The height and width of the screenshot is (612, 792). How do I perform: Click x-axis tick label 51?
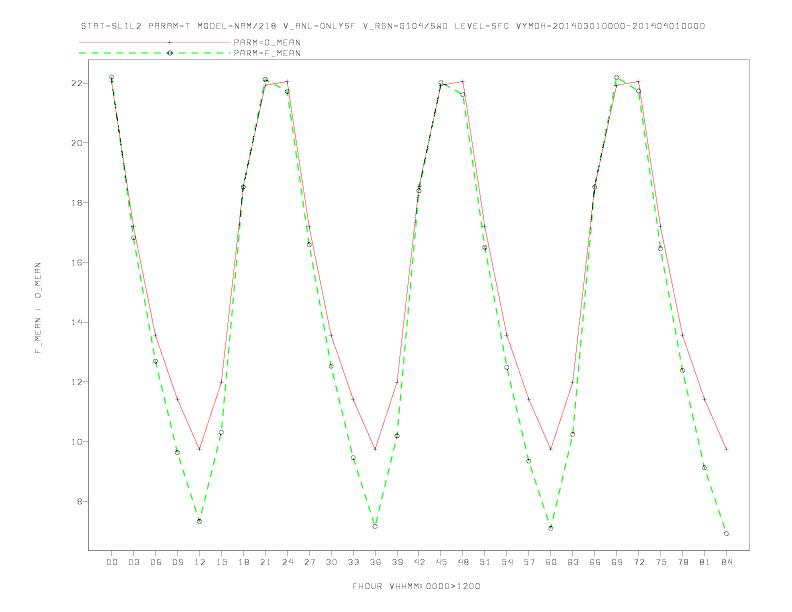485,562
